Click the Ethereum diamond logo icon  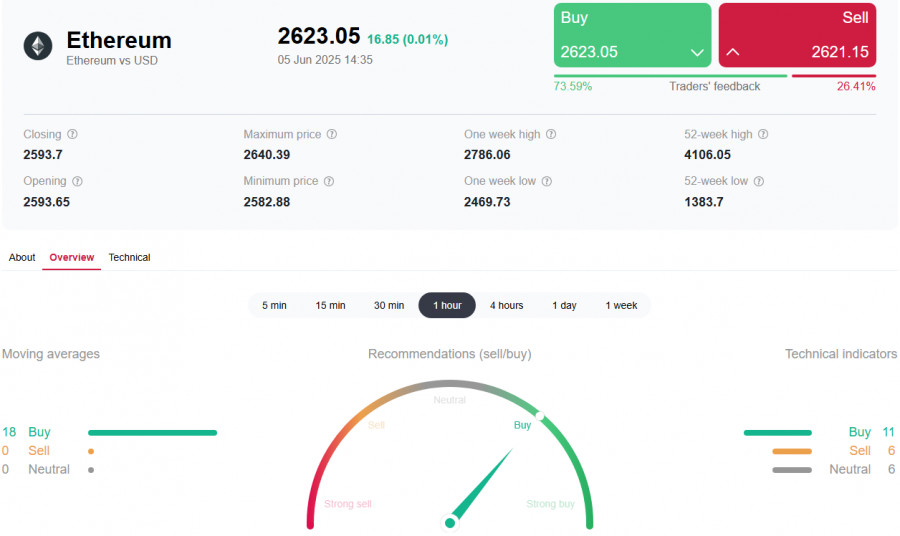pos(38,46)
